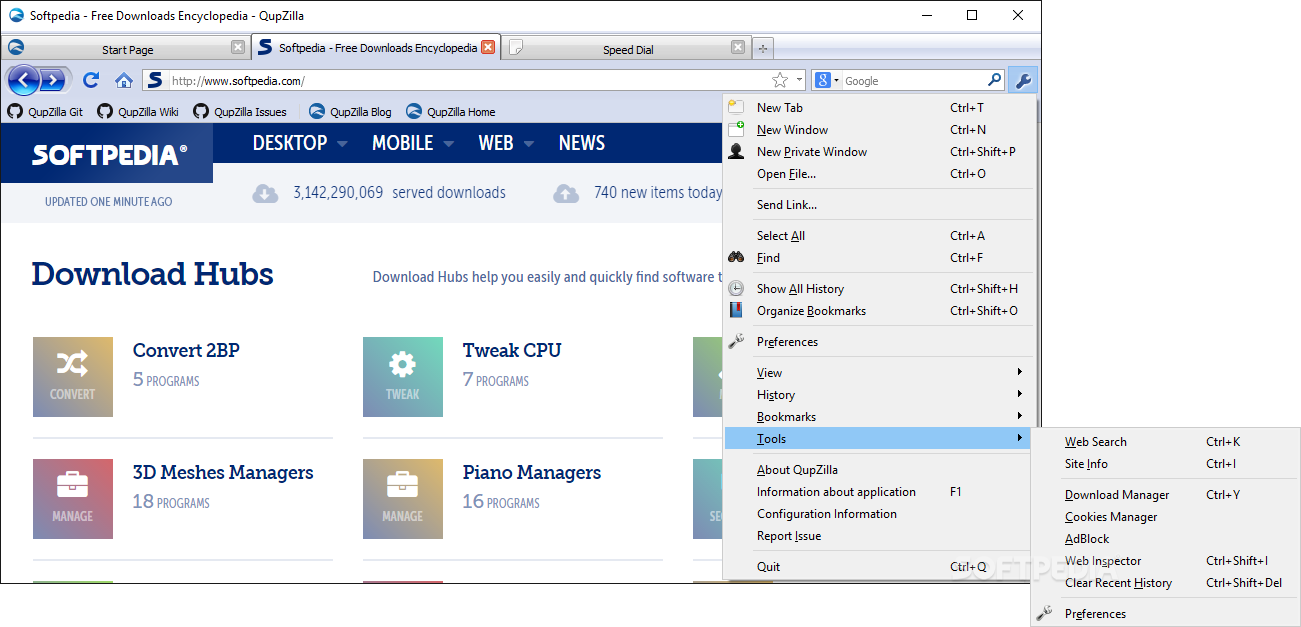Select Clear Recent History
1301x627 pixels.
pyautogui.click(x=1165, y=583)
